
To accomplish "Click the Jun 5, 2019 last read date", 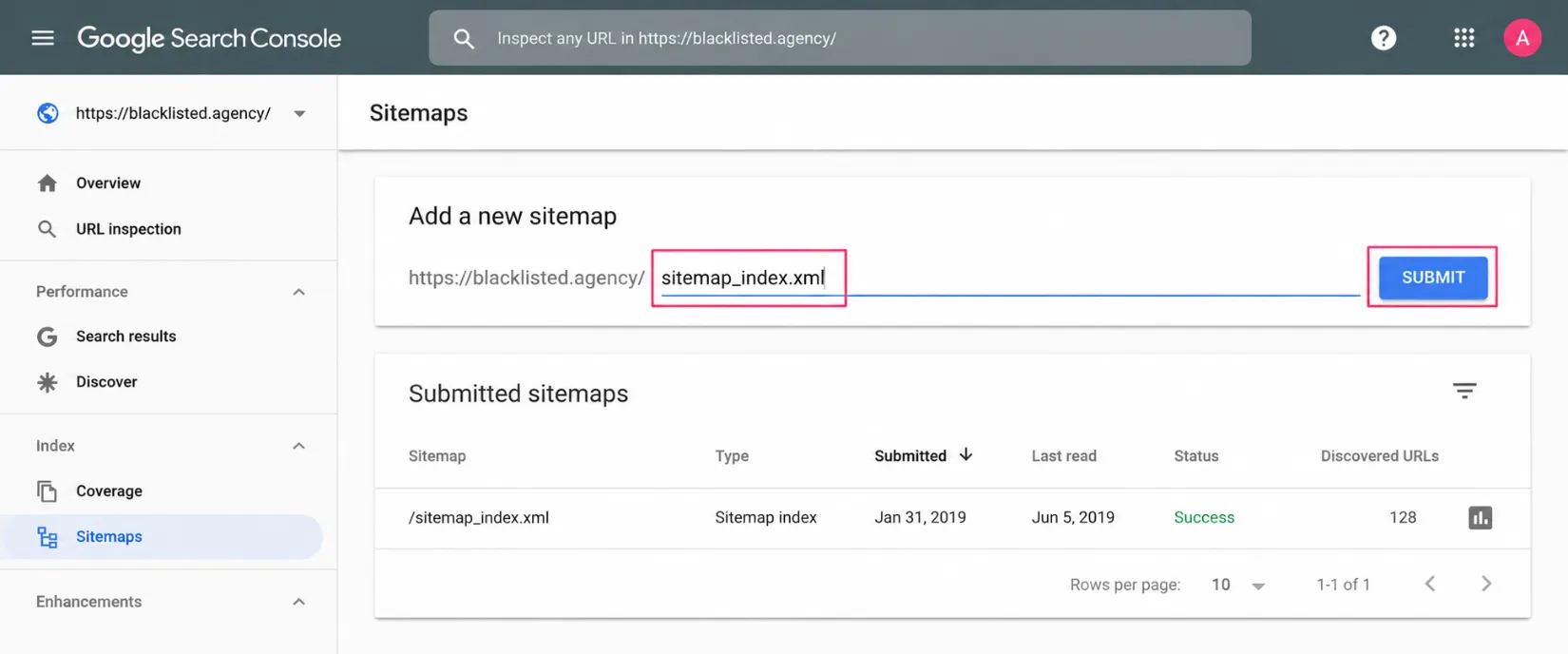I will point(1073,518).
